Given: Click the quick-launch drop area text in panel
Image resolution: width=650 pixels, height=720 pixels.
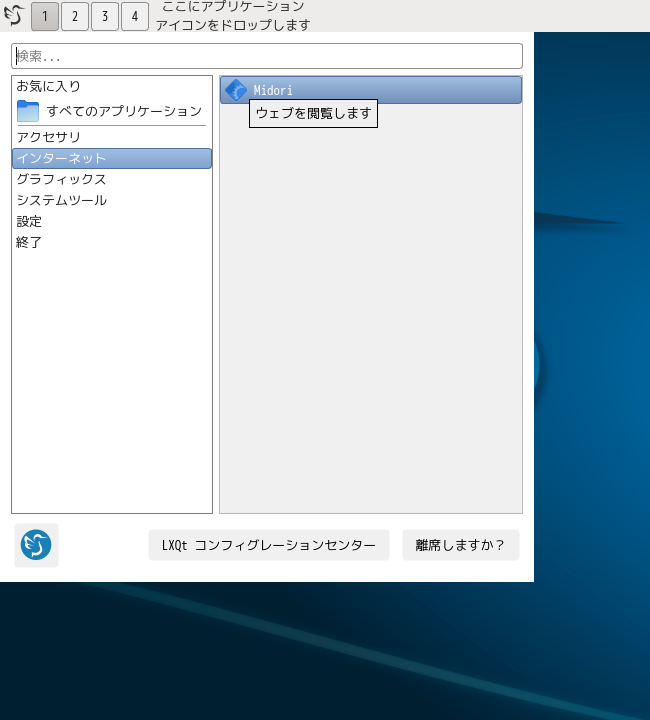Looking at the screenshot, I should 233,16.
